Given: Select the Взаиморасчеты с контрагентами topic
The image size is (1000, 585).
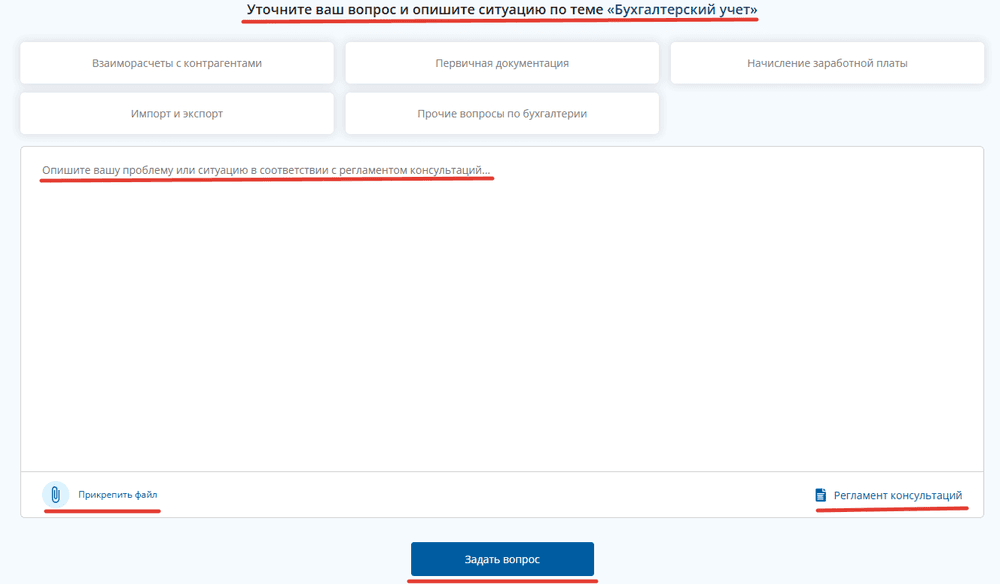Looking at the screenshot, I should [x=177, y=63].
